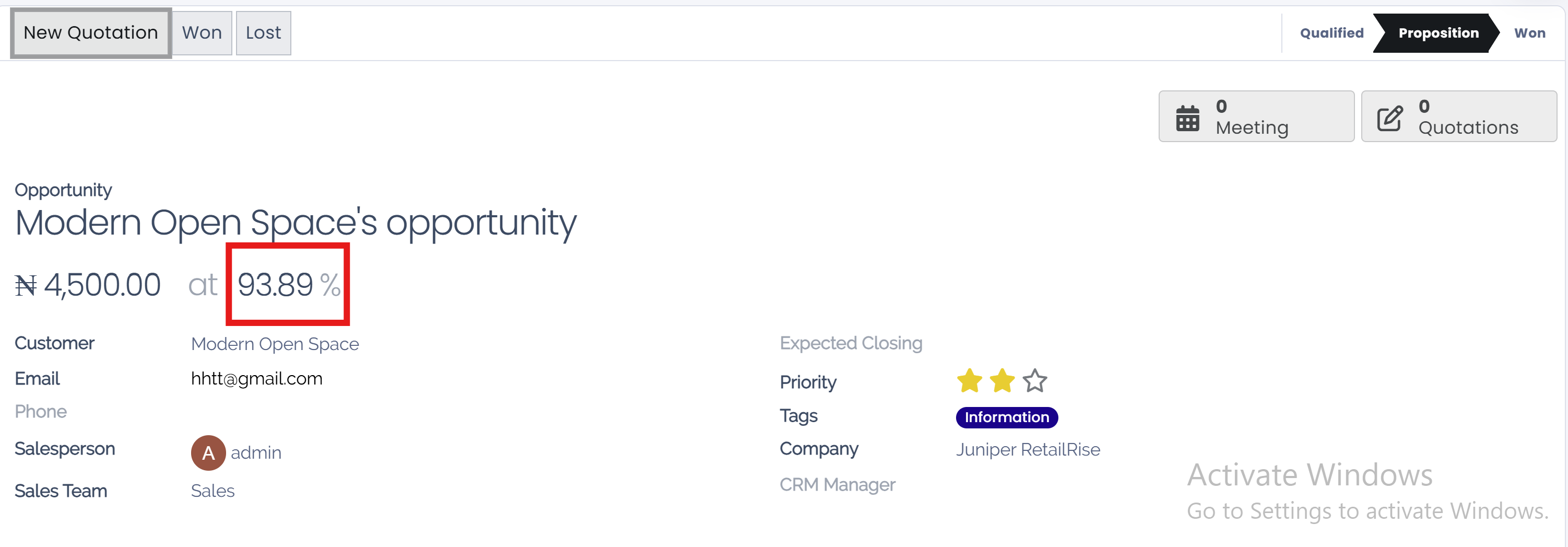Click the admin salesperson avatar
The width and height of the screenshot is (1568, 547).
click(208, 452)
